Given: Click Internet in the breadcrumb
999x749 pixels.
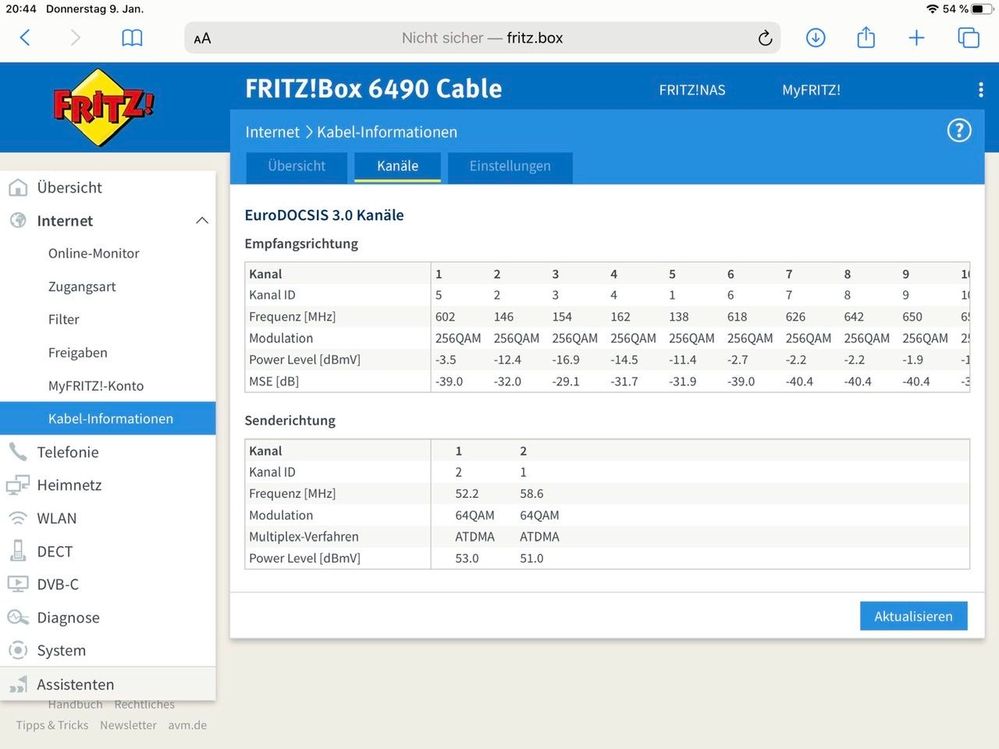Looking at the screenshot, I should [x=272, y=132].
